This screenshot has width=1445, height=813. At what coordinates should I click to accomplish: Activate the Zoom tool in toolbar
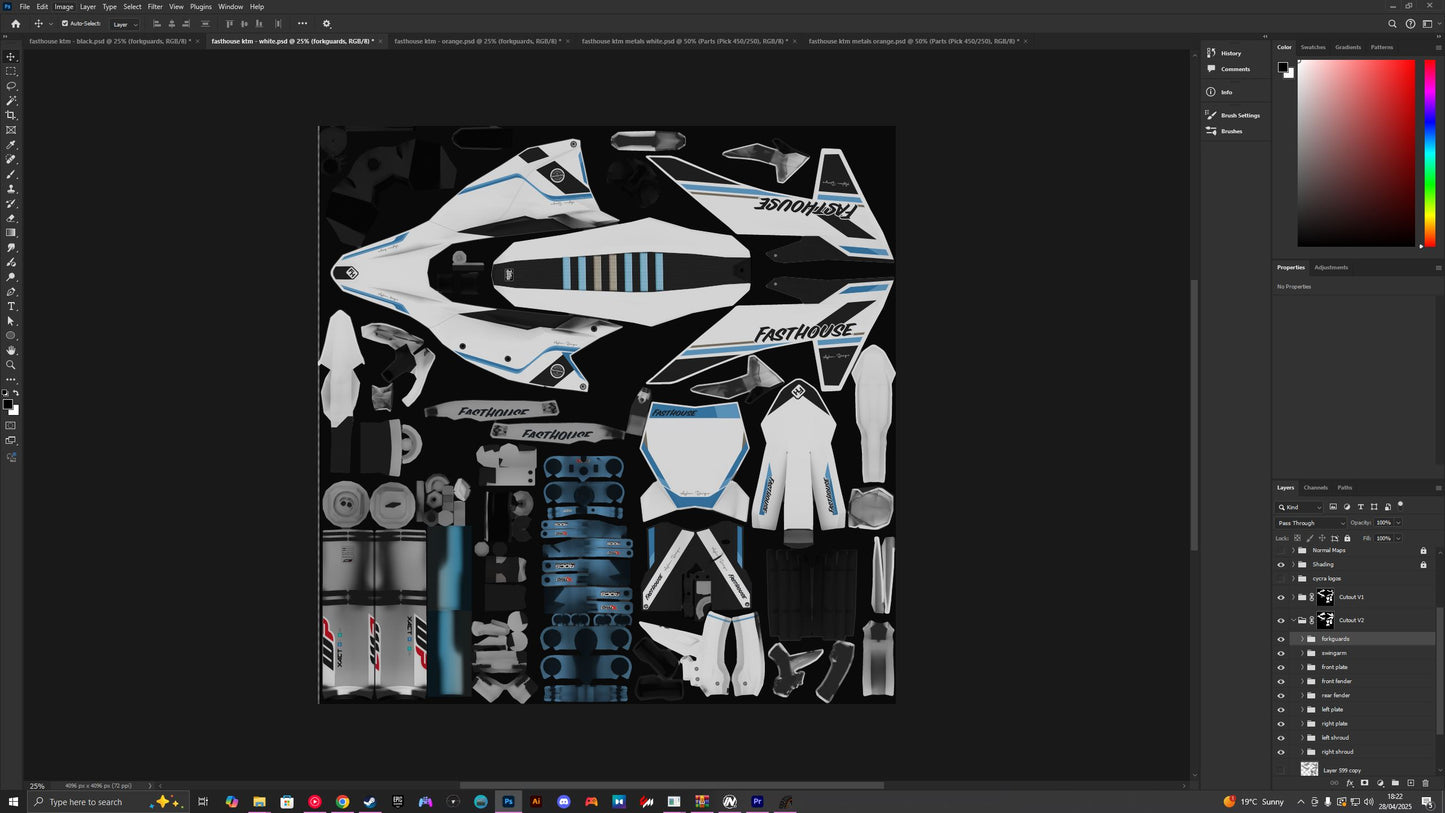[11, 365]
